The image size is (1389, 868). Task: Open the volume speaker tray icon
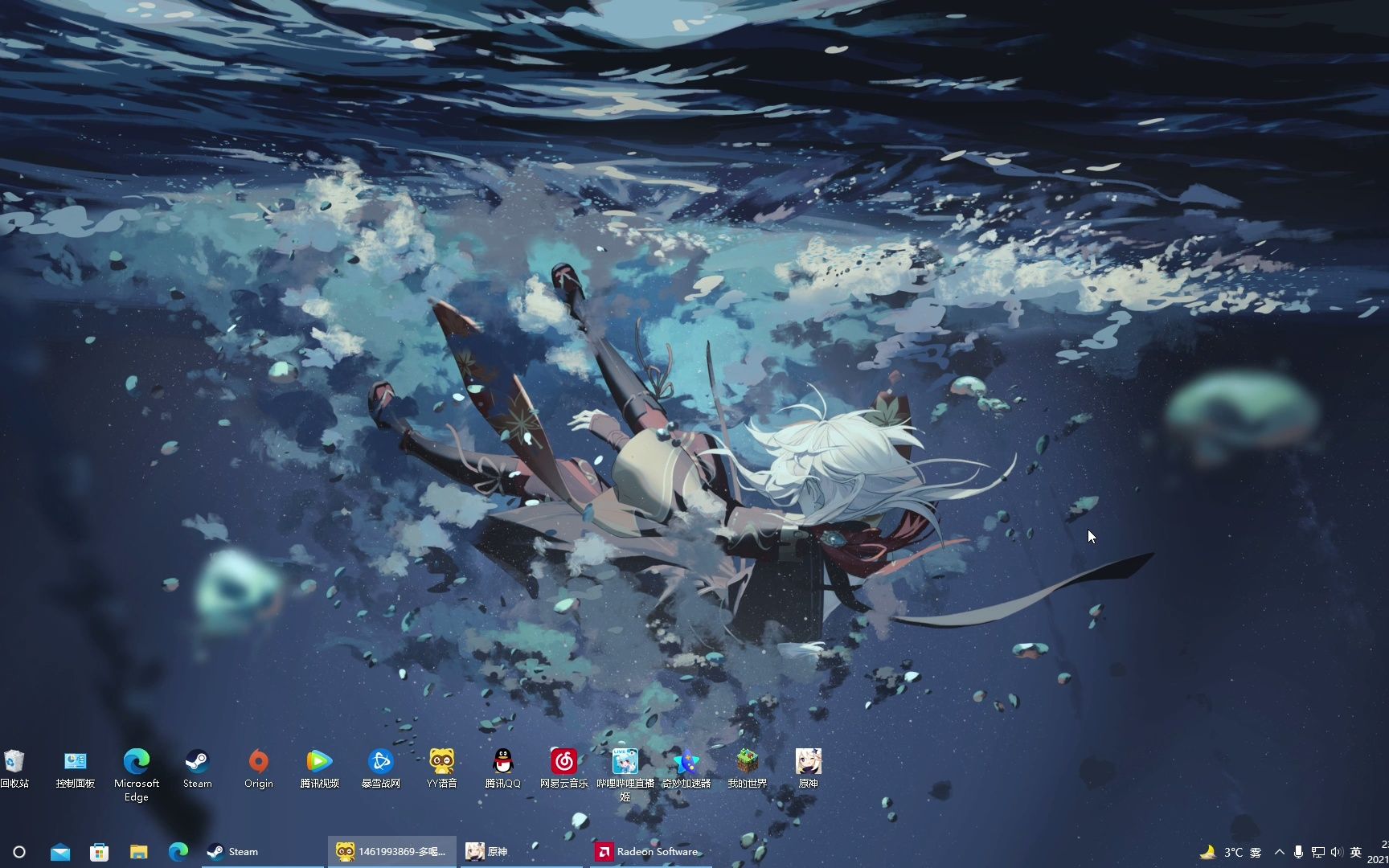[1337, 852]
